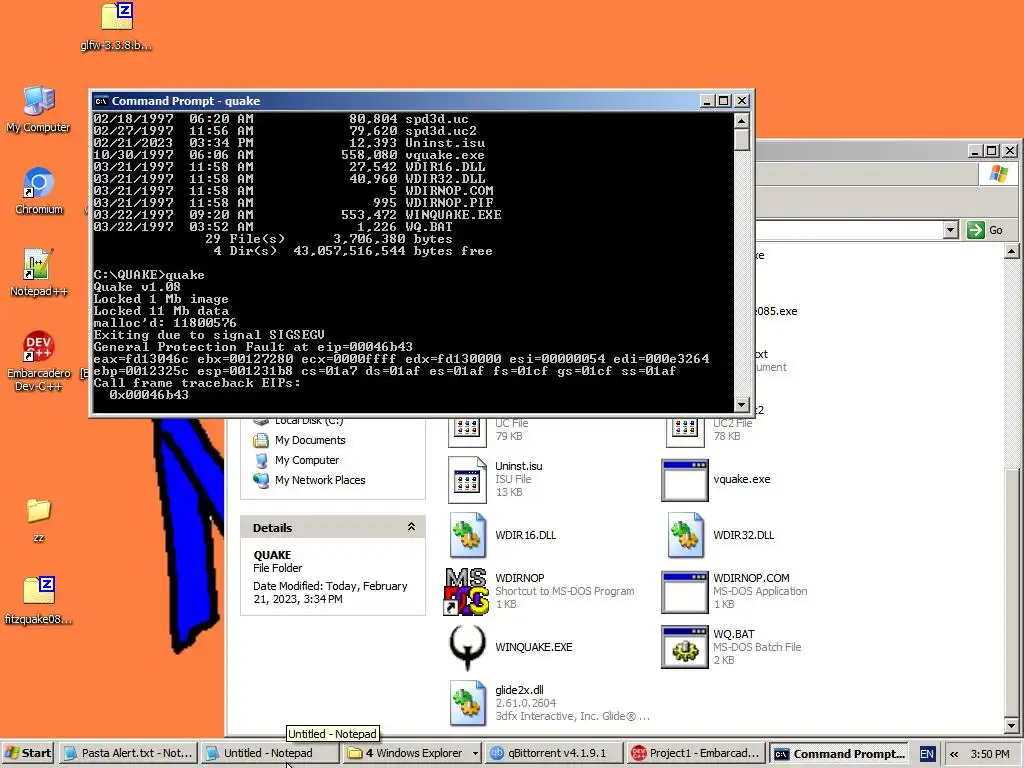1024x768 pixels.
Task: Switch to qBittorrent v4.1.9.1 taskbar button
Action: pos(552,754)
